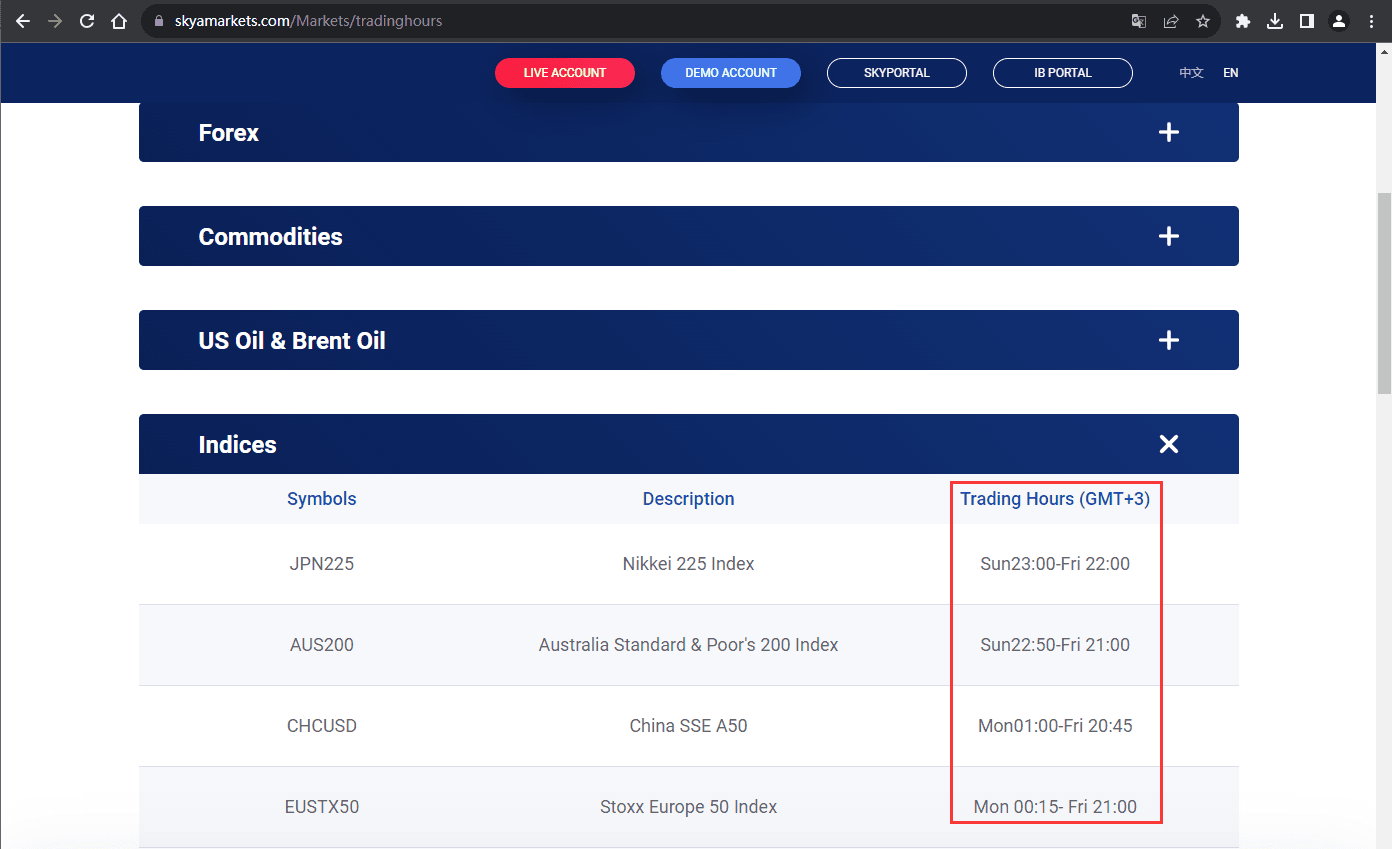Screen dimensions: 1392x849
Task: Open a DEMO ACCOUNT
Action: coord(731,73)
